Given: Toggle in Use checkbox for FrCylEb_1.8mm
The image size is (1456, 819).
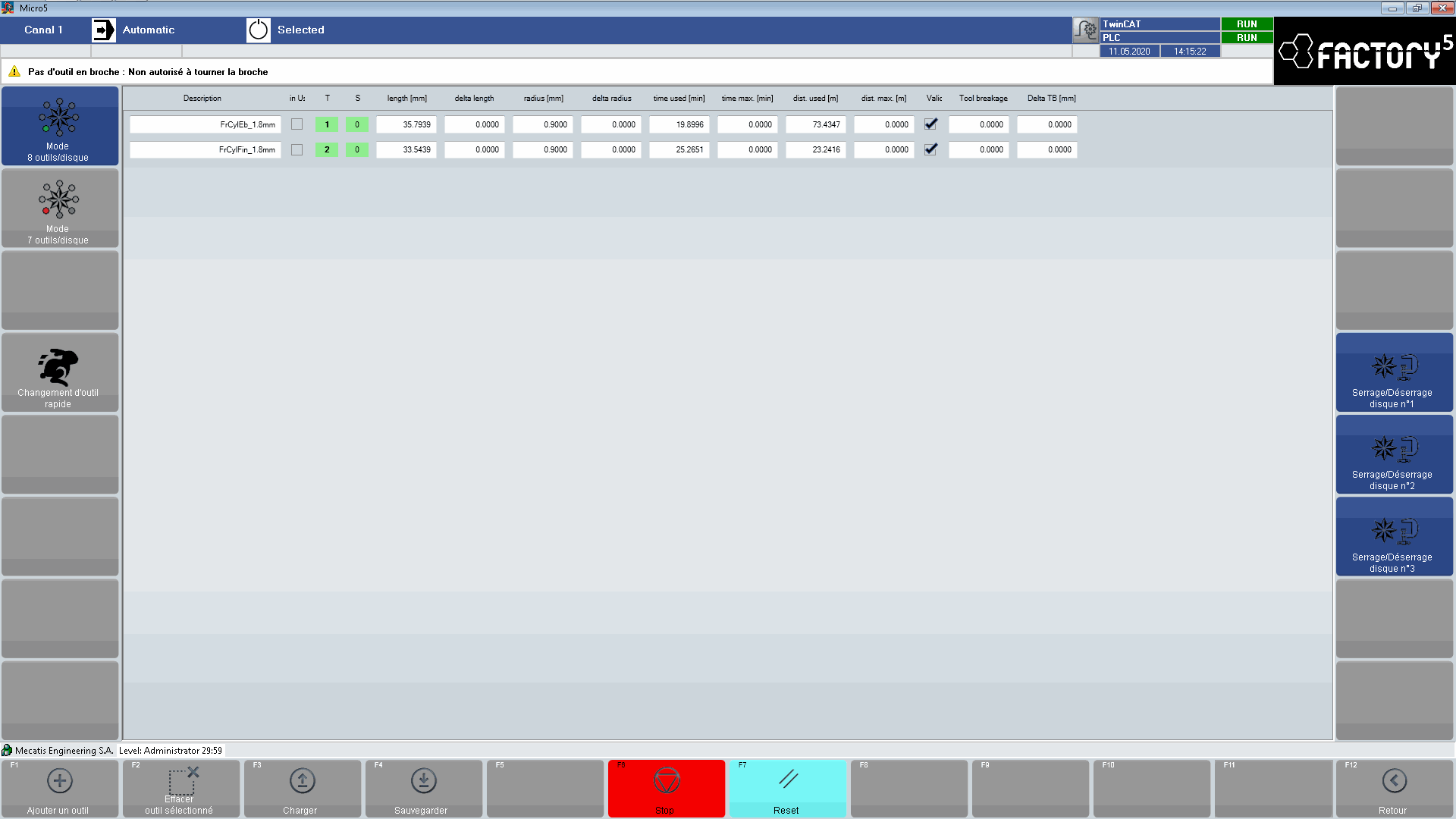Looking at the screenshot, I should (297, 124).
